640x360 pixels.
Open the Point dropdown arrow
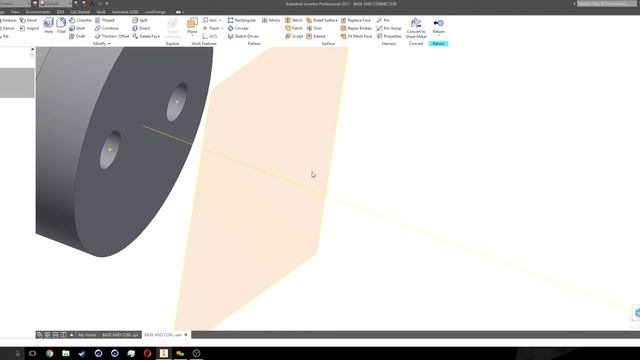pos(222,29)
